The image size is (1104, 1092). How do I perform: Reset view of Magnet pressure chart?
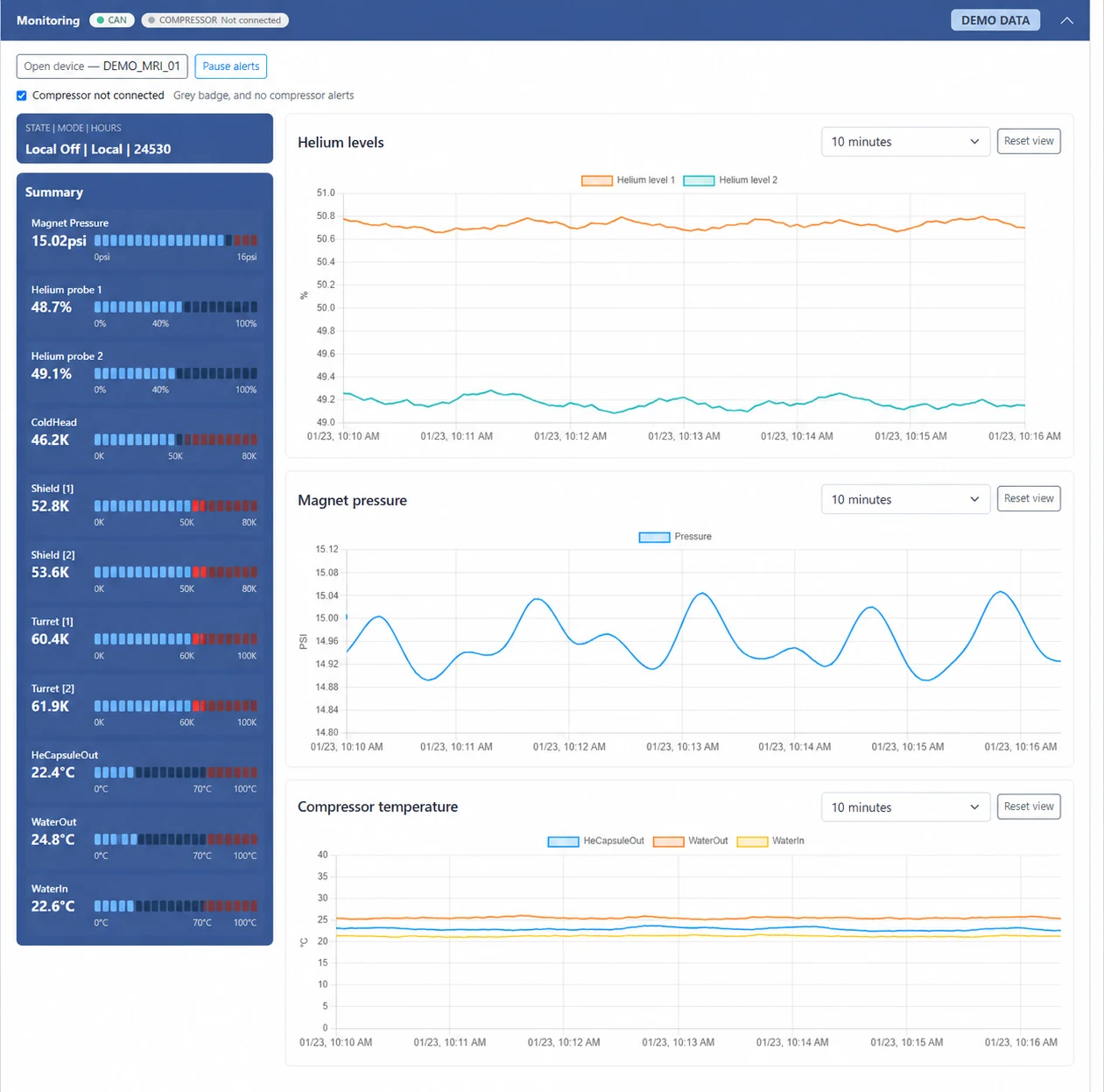(1029, 498)
